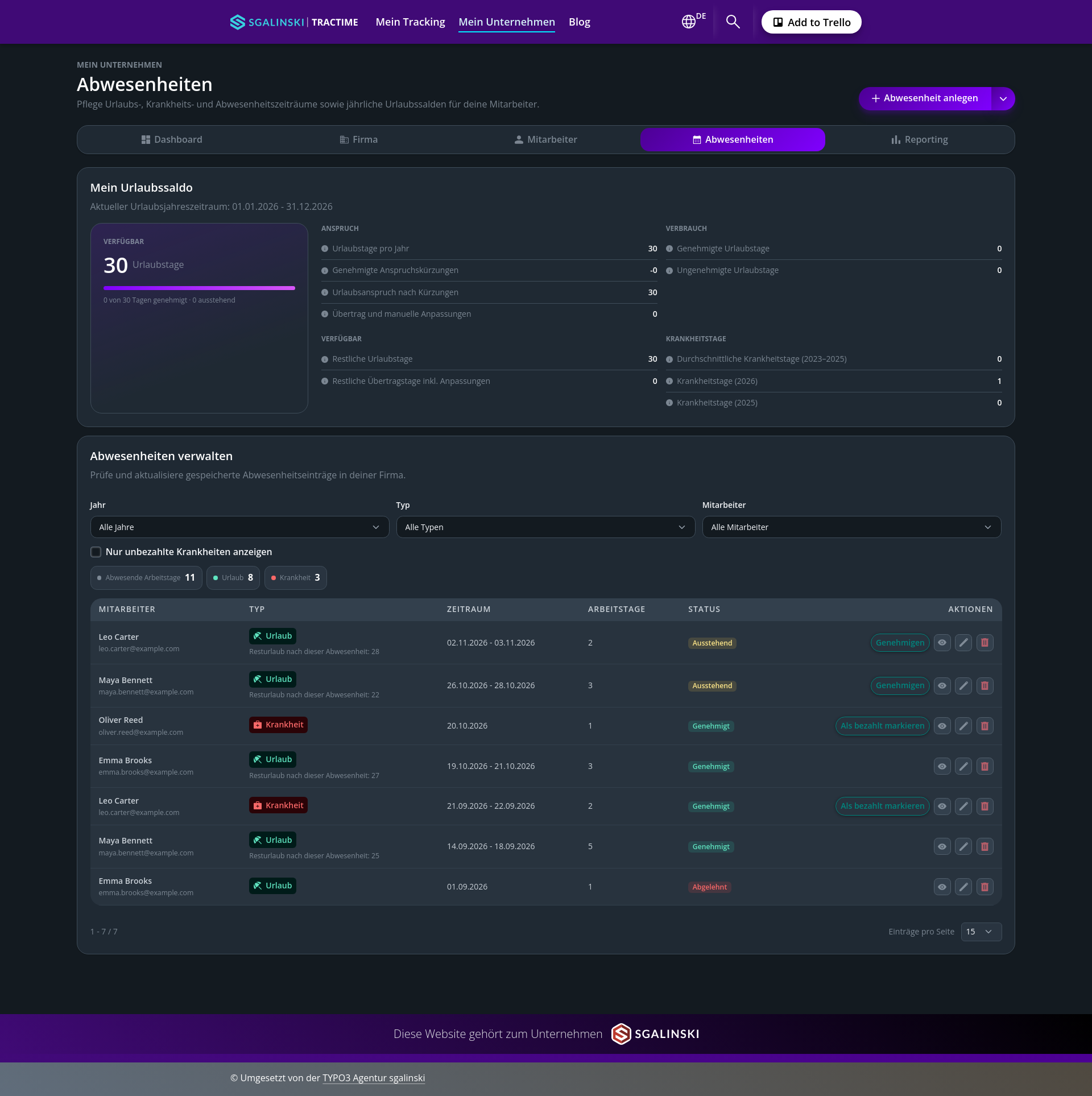Delete Leo Carter's 21.09.2026 Krankheit entry
The image size is (1092, 1096).
[985, 806]
